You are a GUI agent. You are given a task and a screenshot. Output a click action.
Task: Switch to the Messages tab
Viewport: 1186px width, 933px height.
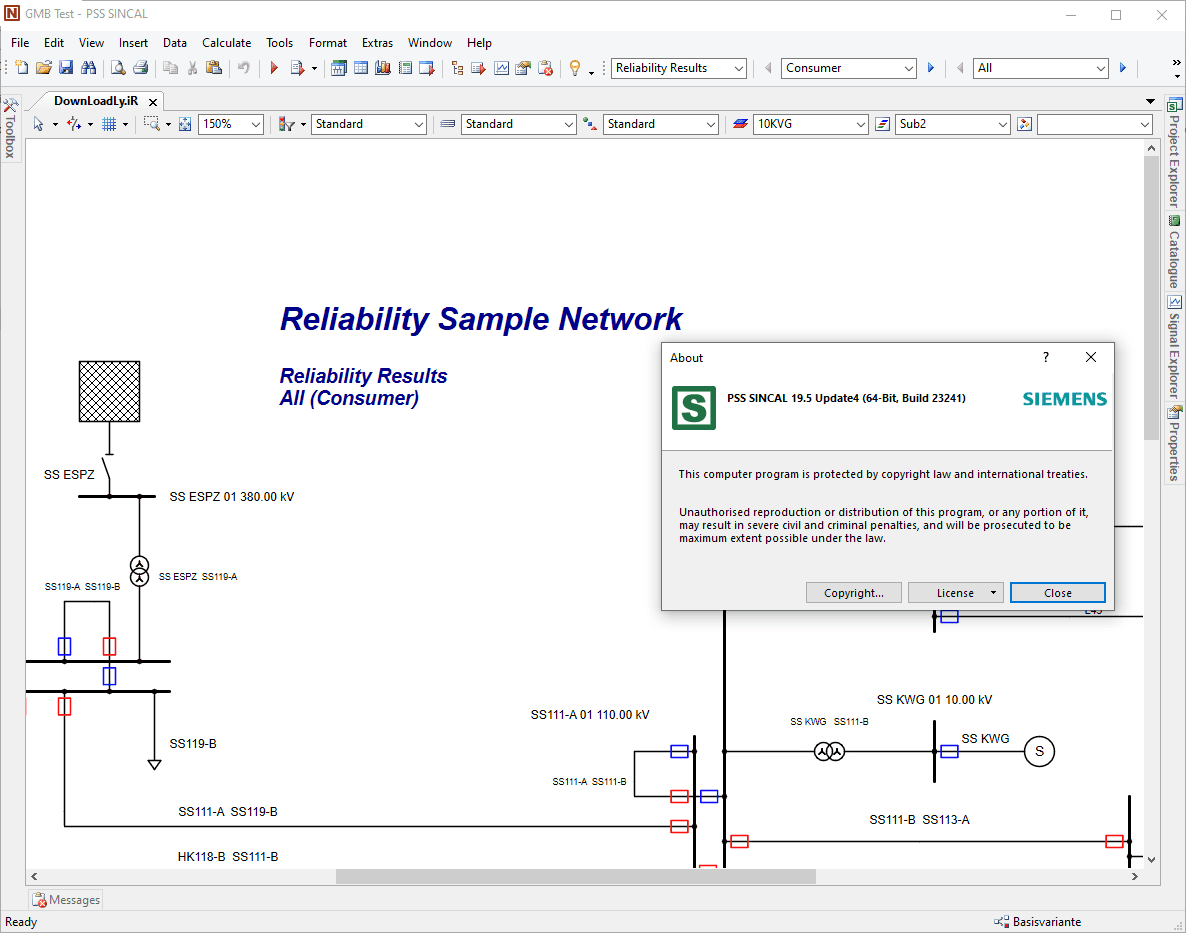(x=67, y=900)
